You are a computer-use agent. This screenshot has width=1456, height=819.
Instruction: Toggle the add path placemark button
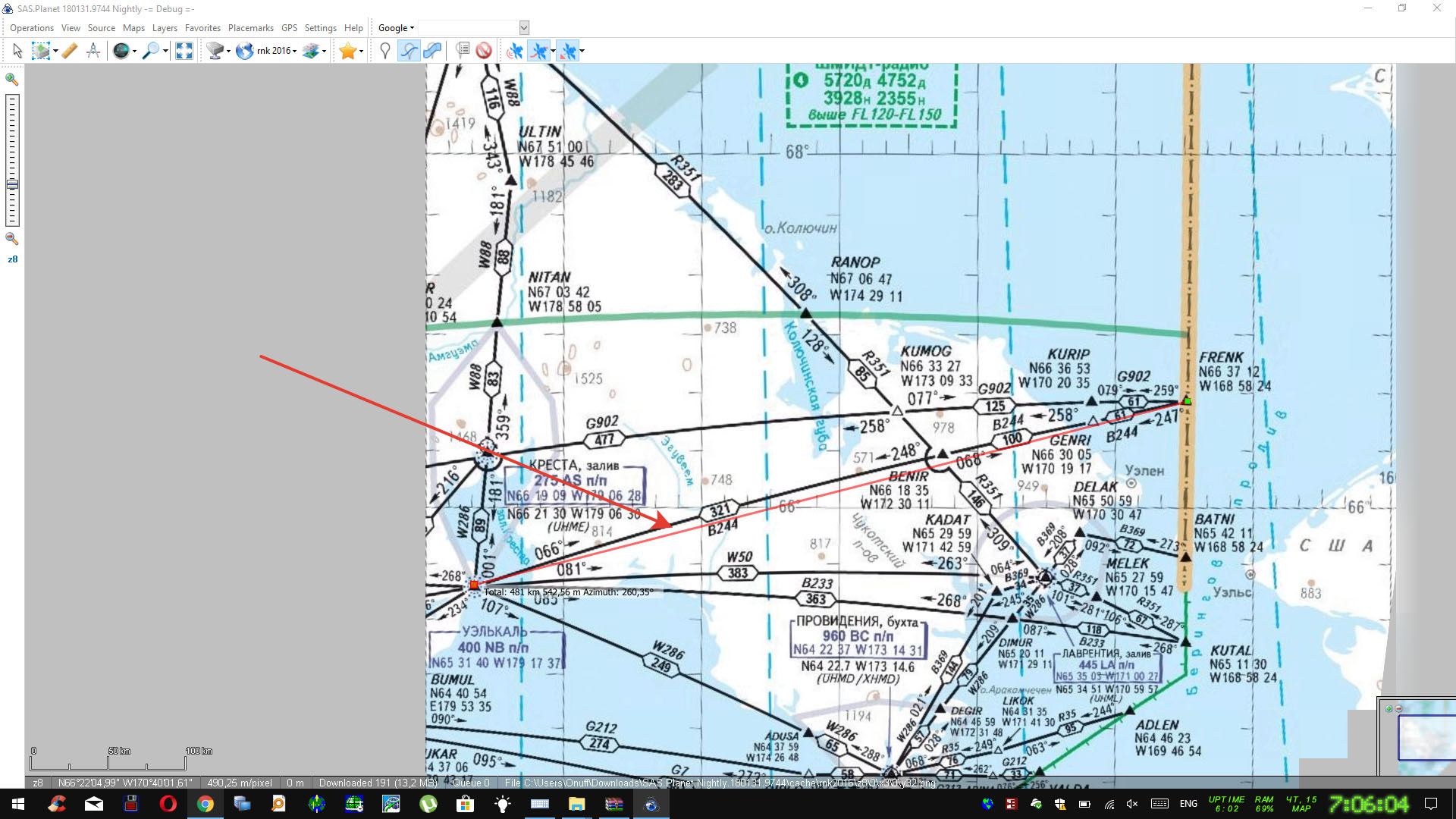409,51
